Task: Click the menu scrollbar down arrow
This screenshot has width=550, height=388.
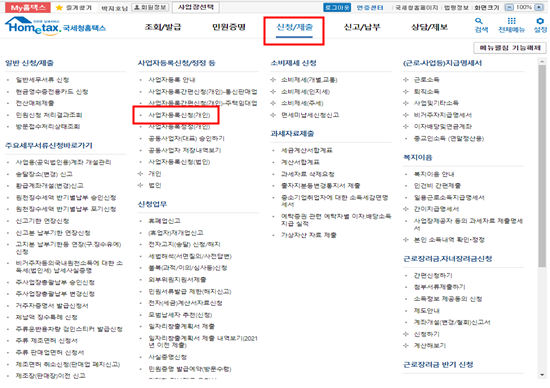Action: coord(542,375)
